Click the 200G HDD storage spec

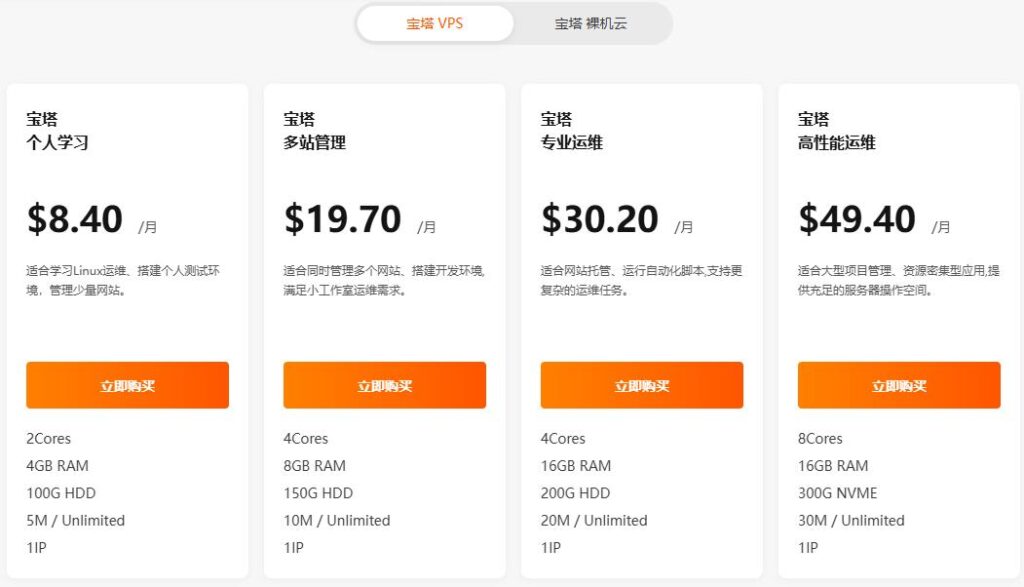[575, 493]
